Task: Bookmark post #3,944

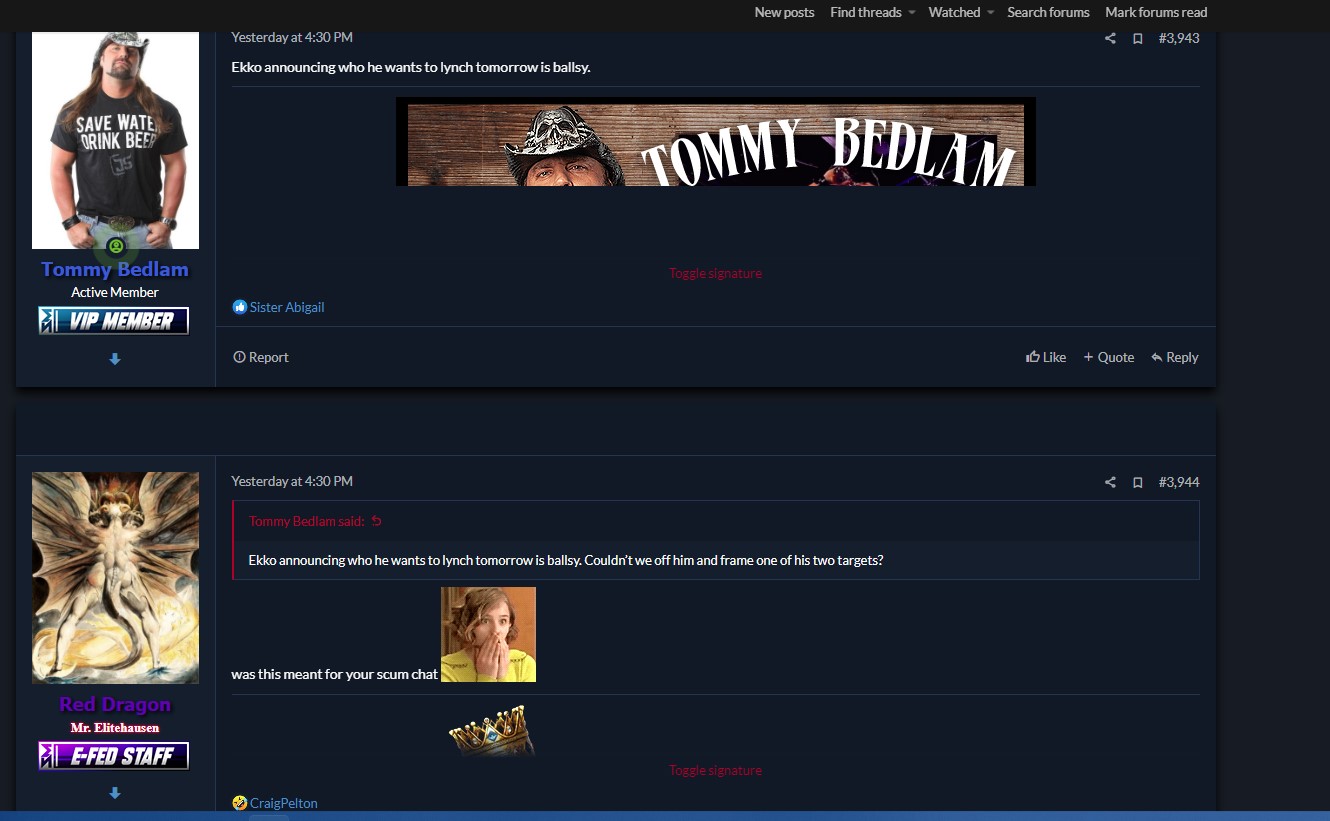Action: pyautogui.click(x=1137, y=482)
